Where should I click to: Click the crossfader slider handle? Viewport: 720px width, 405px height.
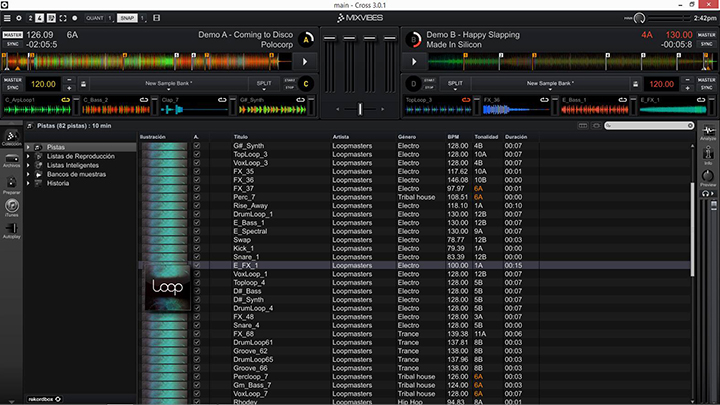point(360,109)
